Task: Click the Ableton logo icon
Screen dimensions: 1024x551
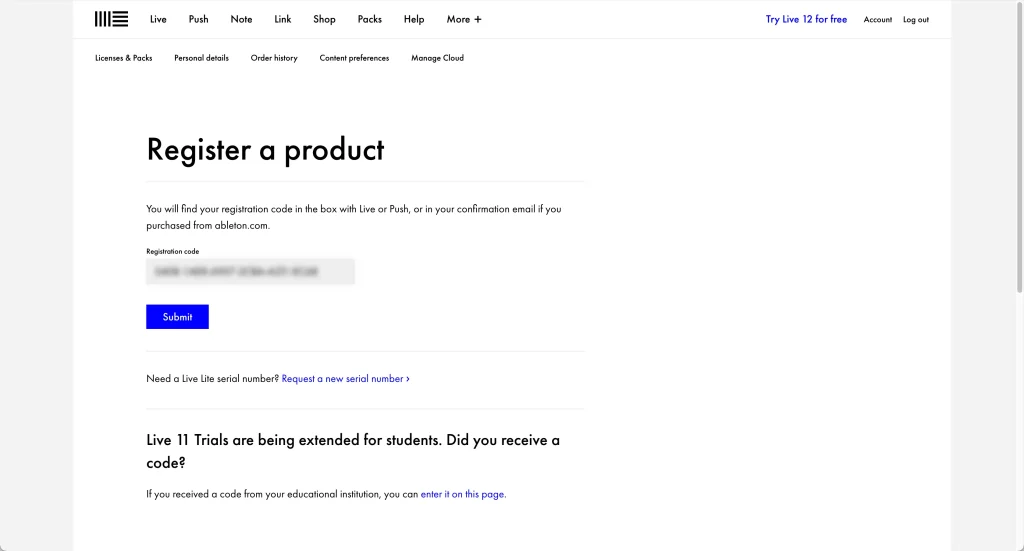Action: tap(111, 19)
